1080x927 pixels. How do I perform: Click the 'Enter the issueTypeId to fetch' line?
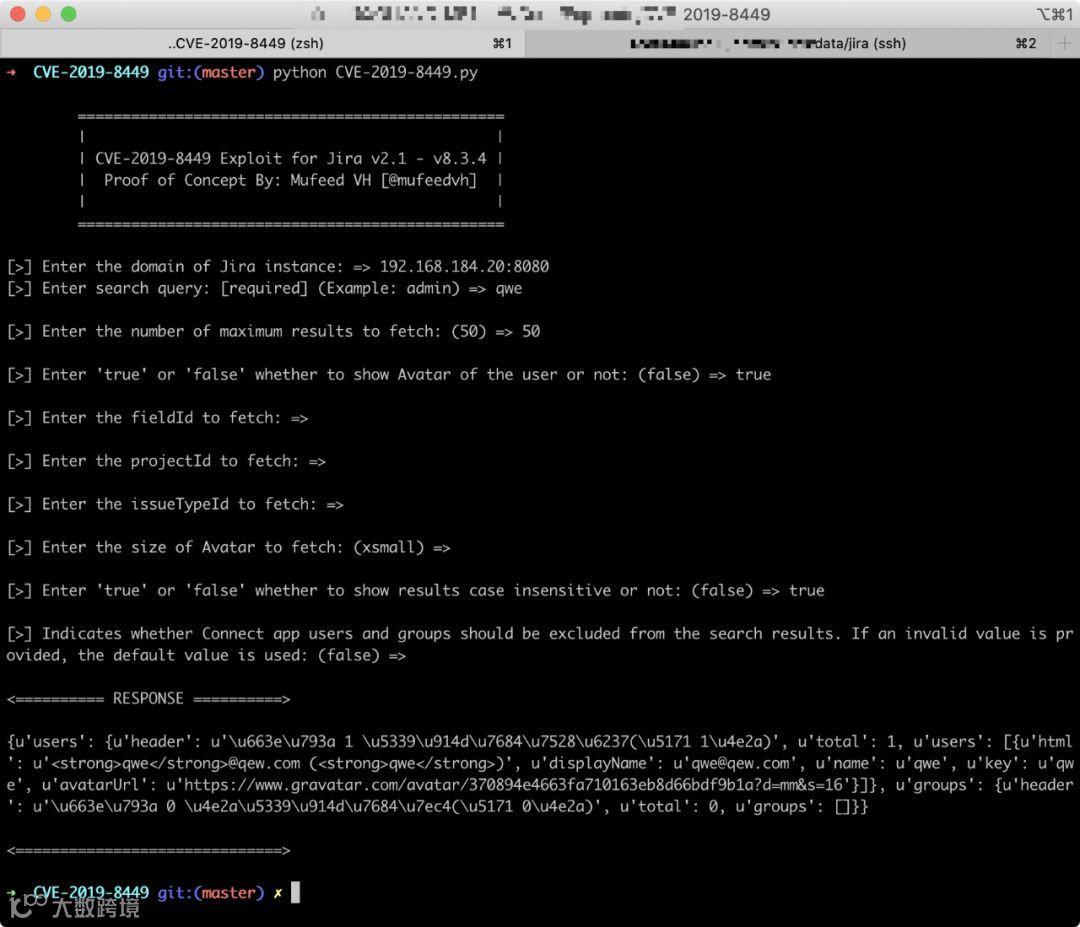pyautogui.click(x=176, y=504)
